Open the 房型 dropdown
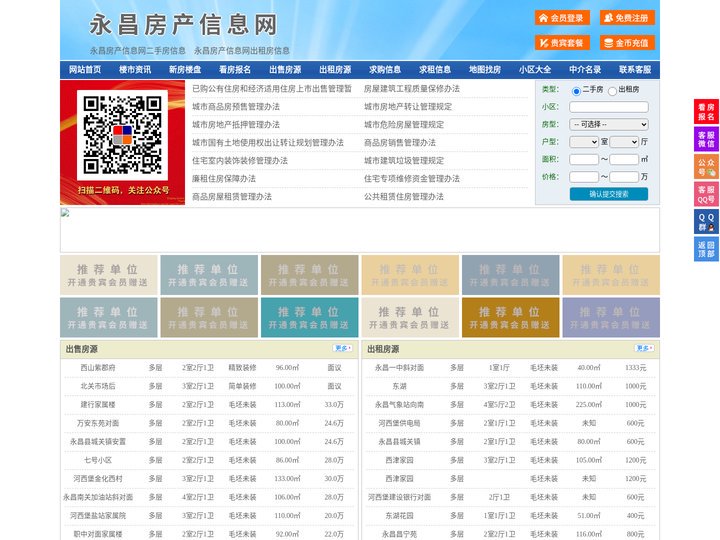This screenshot has width=720, height=540. click(x=609, y=124)
